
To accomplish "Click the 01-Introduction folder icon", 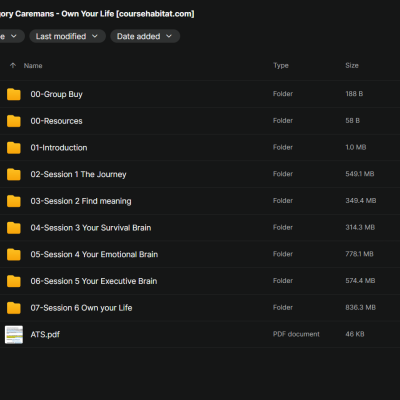I will coord(14,148).
